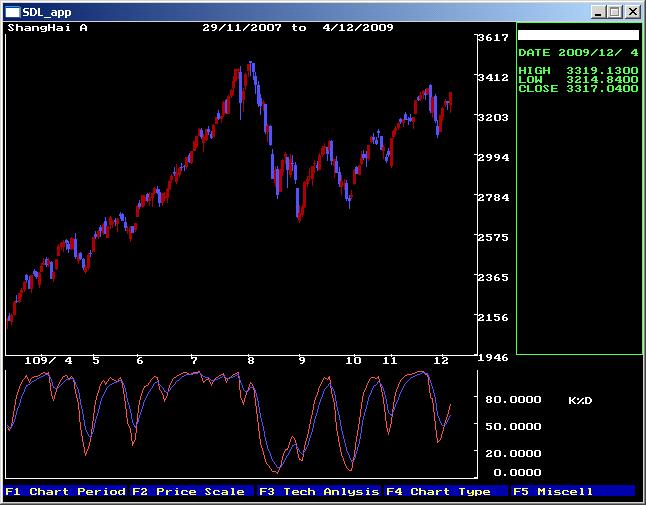Click the 0.0000 indicator scale label

tap(517, 472)
